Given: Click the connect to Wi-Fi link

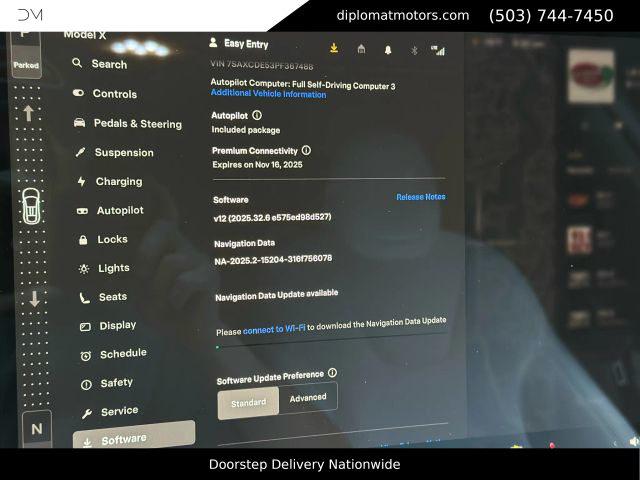Looking at the screenshot, I should 274,329.
